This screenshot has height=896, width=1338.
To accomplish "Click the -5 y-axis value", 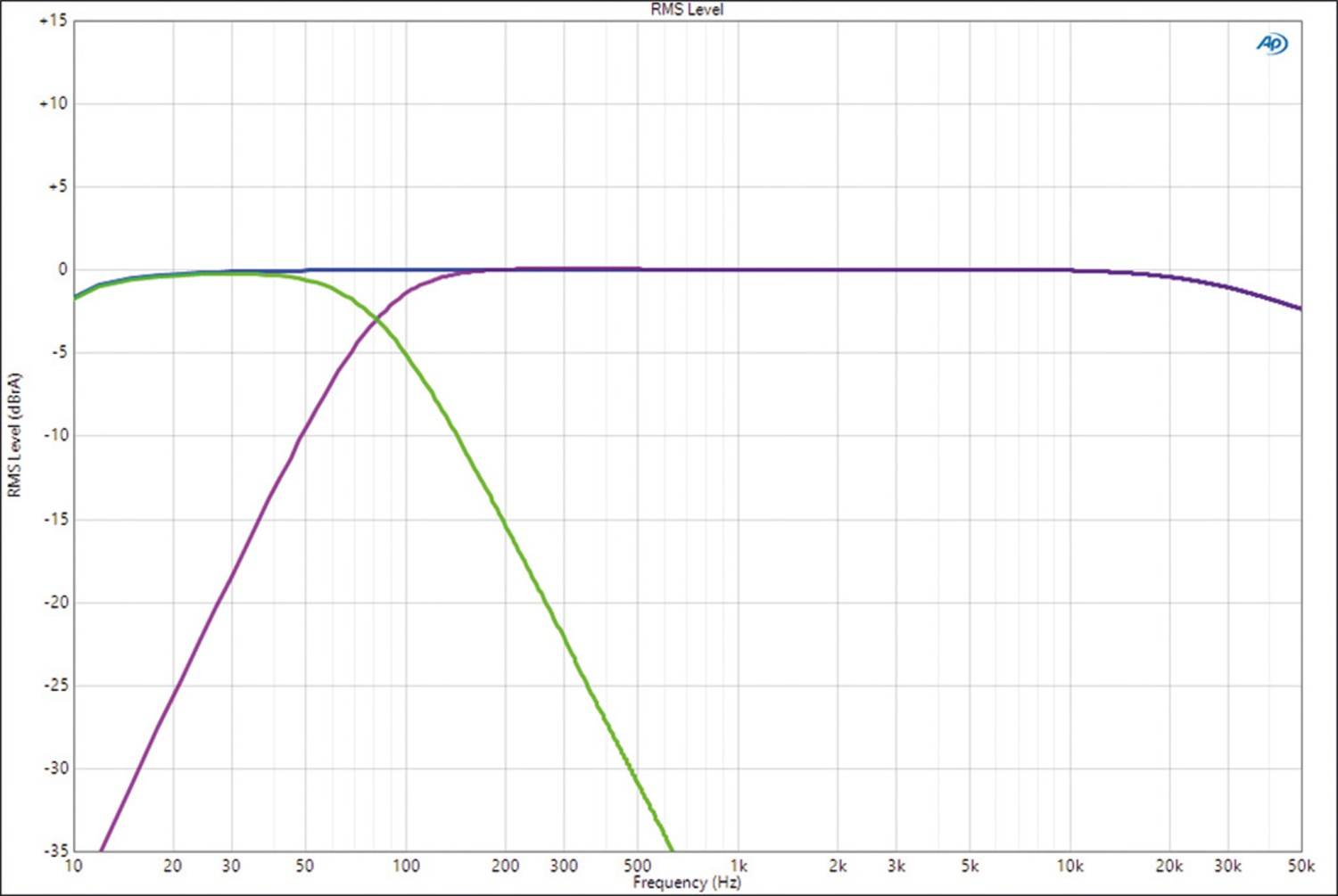I will [58, 352].
